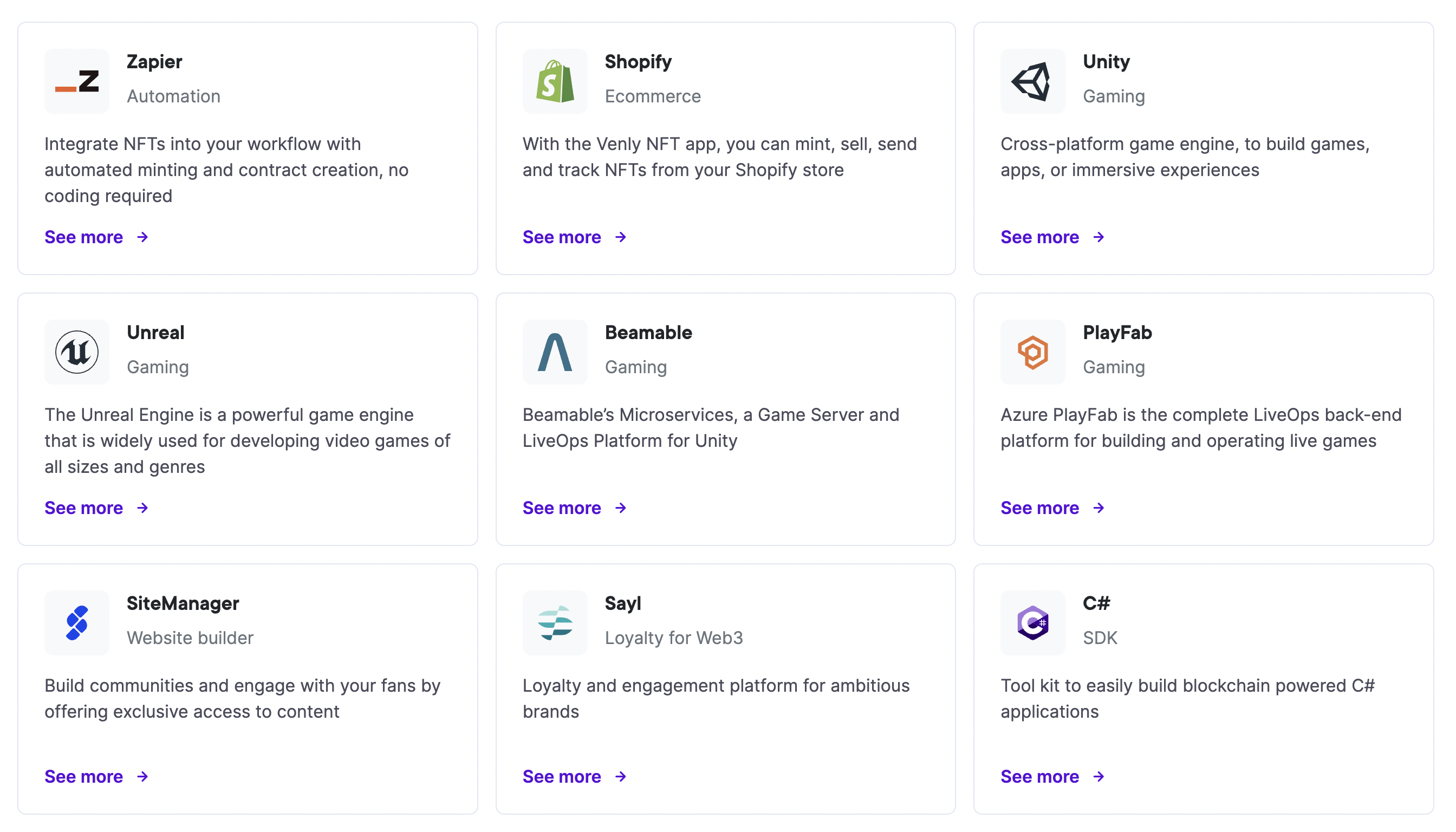Click the Loyalty for Web3 label
1456x832 pixels.
click(674, 638)
